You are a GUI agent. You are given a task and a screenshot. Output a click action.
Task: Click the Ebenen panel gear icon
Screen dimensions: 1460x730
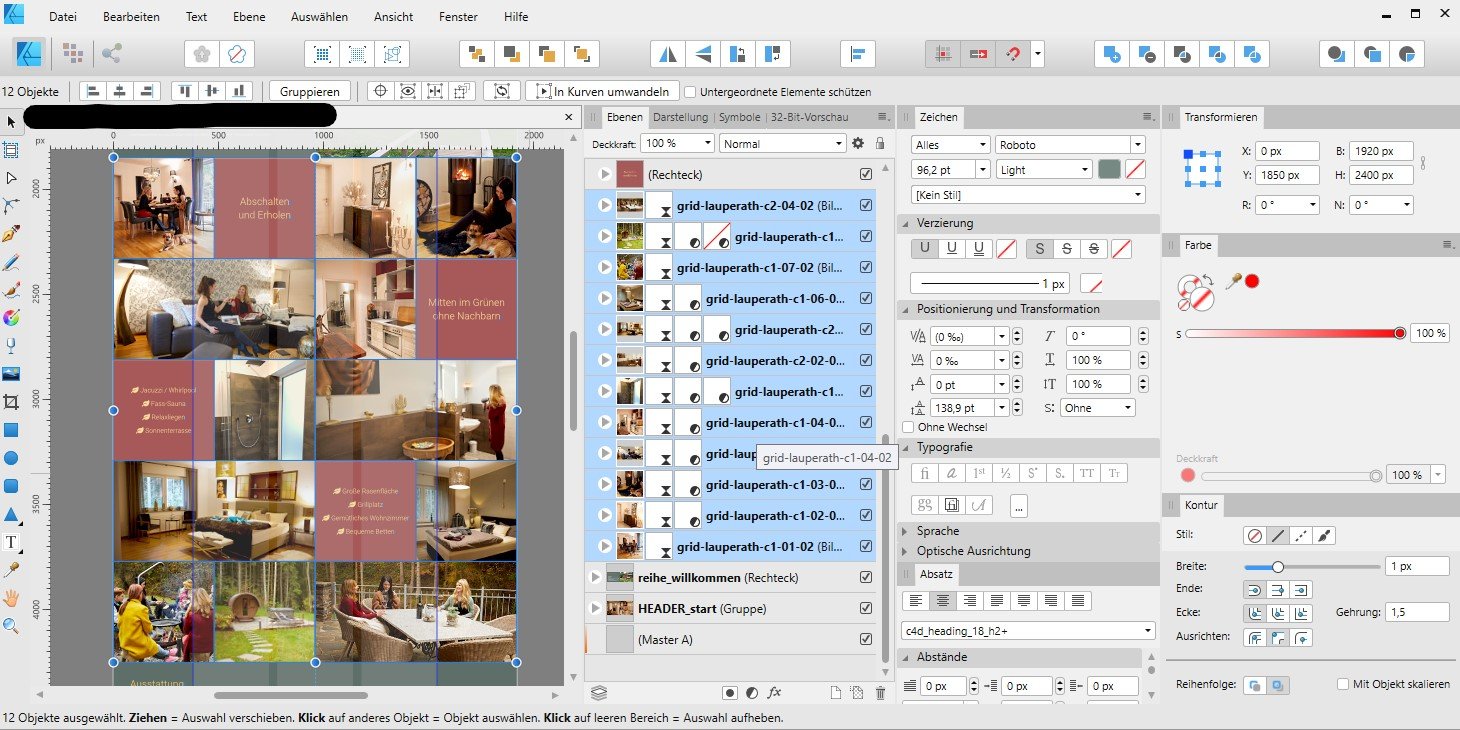click(857, 143)
